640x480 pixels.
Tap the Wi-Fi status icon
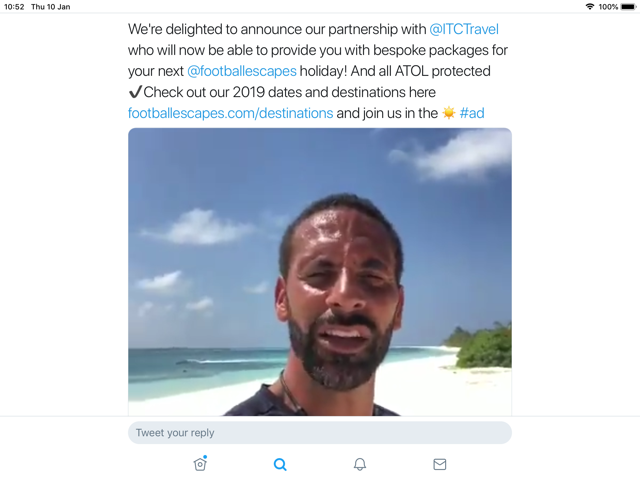coord(590,7)
